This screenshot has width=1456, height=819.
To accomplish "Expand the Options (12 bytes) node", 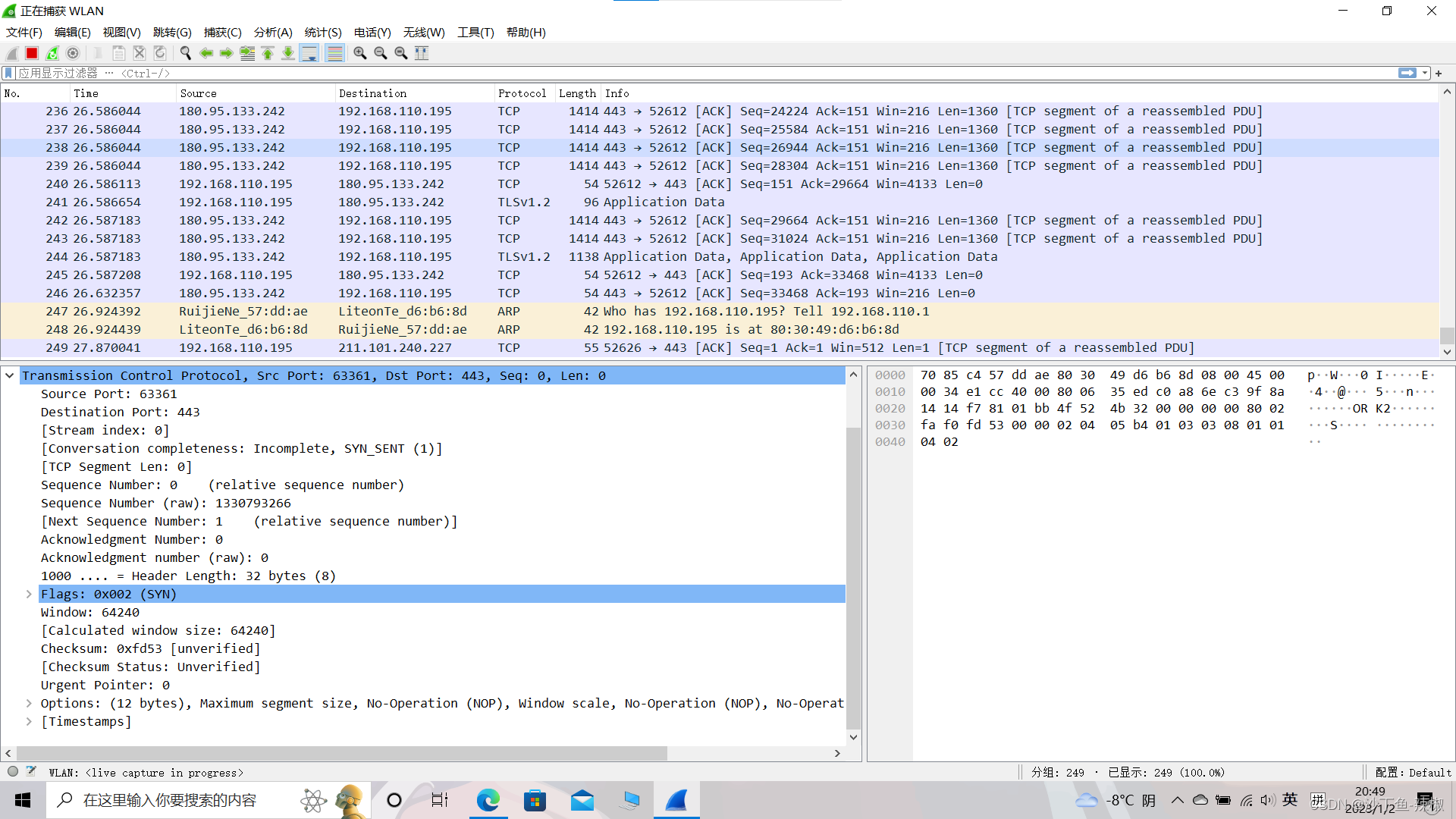I will [x=29, y=703].
